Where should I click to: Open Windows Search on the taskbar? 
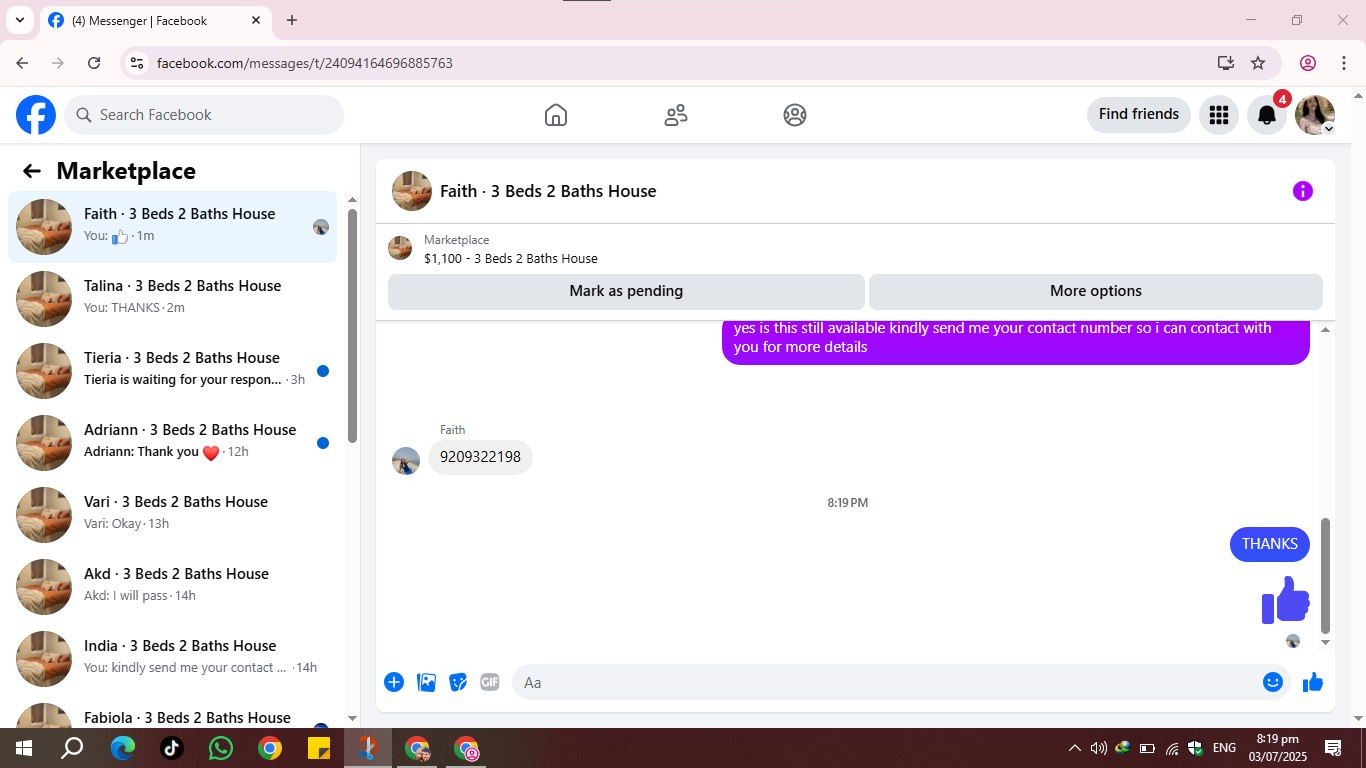tap(72, 748)
